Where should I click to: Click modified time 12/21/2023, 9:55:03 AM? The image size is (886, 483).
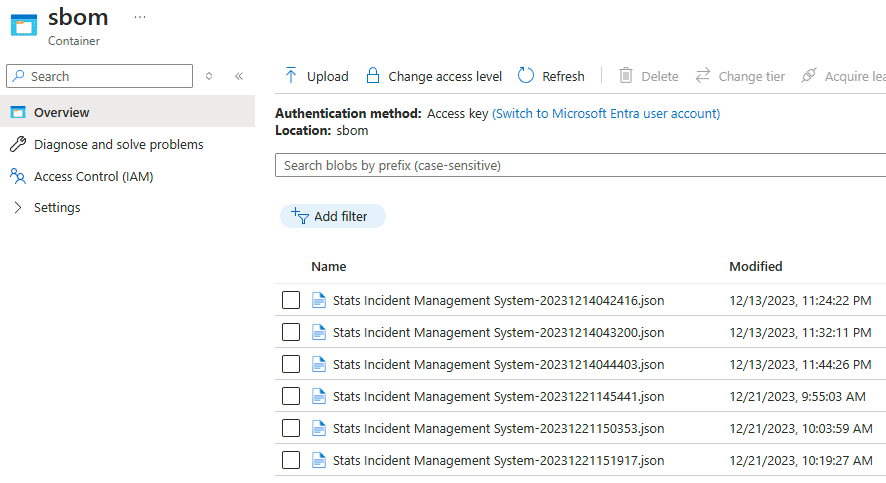[797, 397]
